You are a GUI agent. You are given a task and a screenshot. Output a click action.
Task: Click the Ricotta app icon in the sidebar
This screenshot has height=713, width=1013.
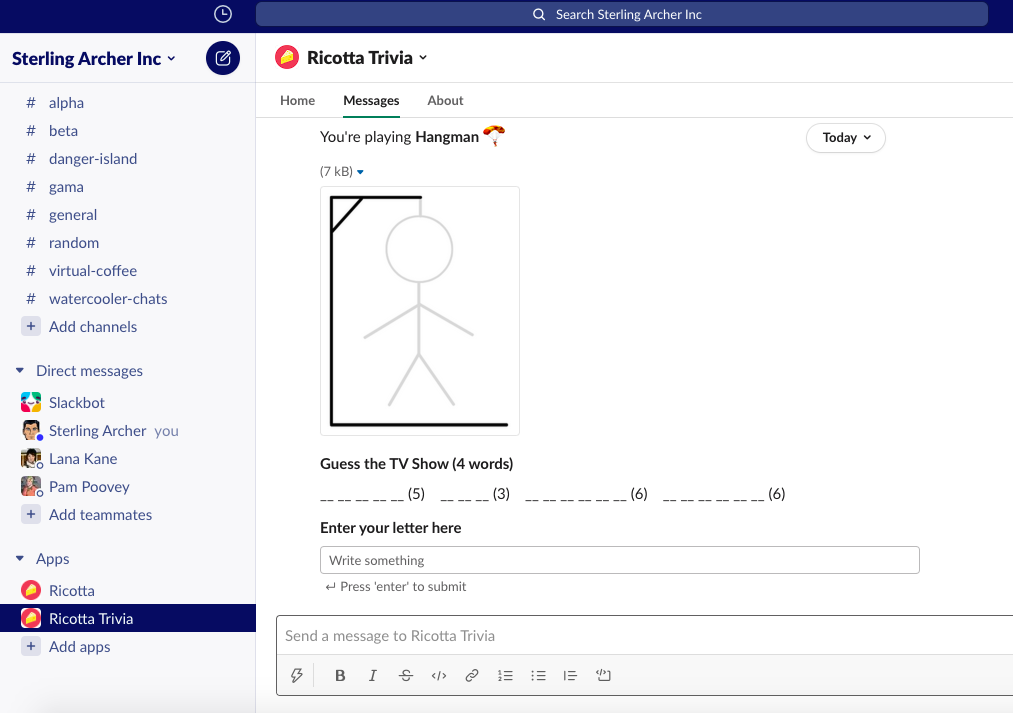pyautogui.click(x=30, y=590)
